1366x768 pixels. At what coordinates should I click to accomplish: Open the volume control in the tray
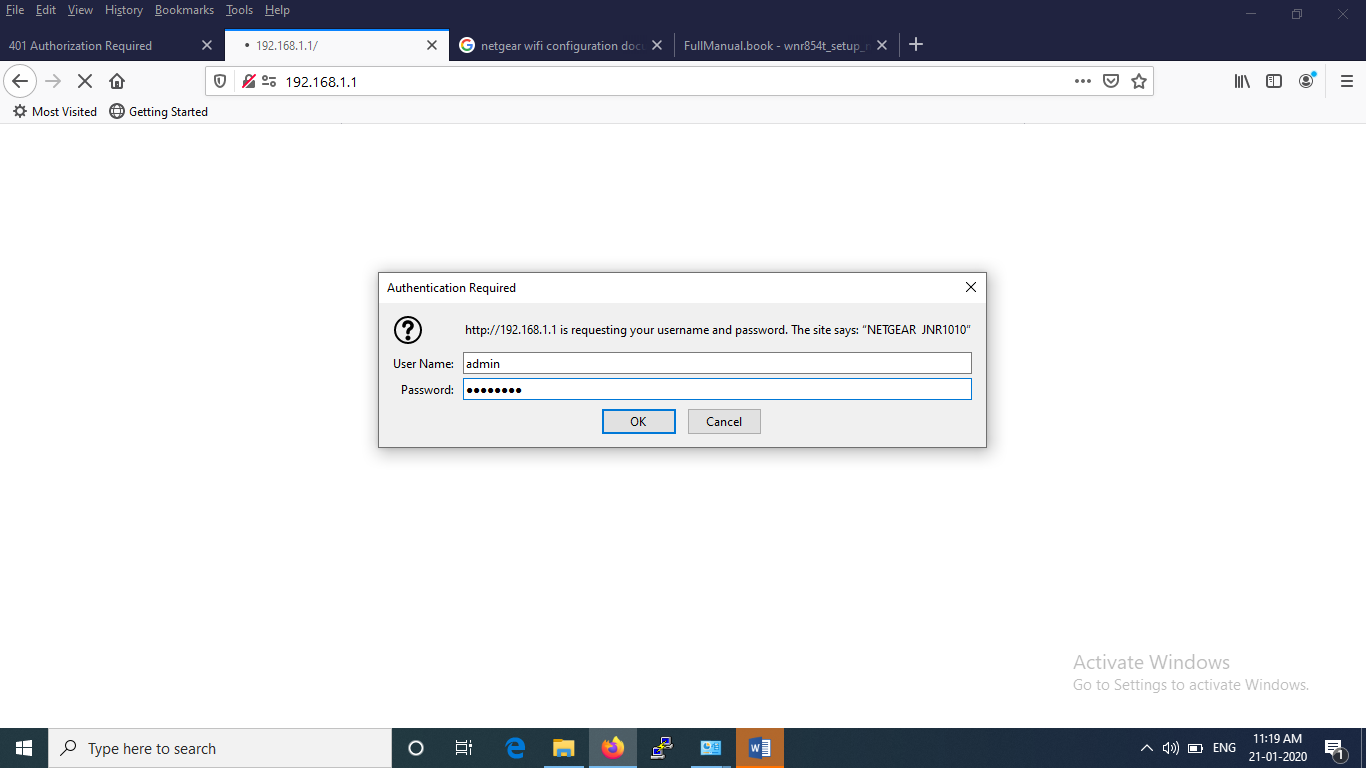pyautogui.click(x=1171, y=748)
